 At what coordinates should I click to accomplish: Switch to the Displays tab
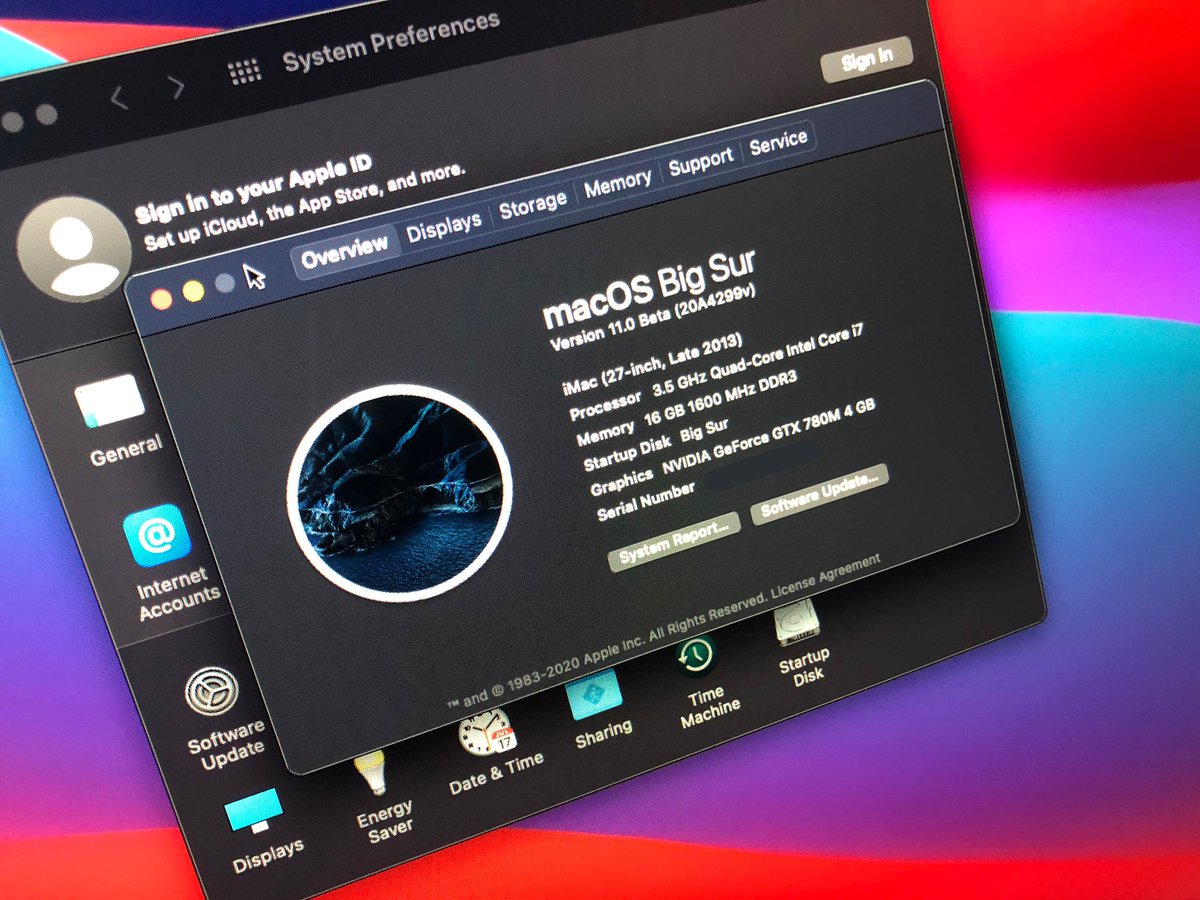444,228
